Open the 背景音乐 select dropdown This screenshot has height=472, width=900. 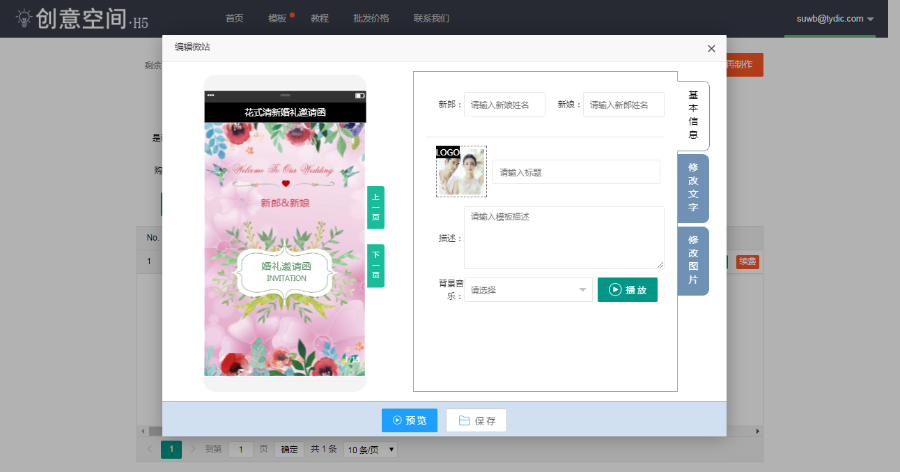(x=528, y=289)
